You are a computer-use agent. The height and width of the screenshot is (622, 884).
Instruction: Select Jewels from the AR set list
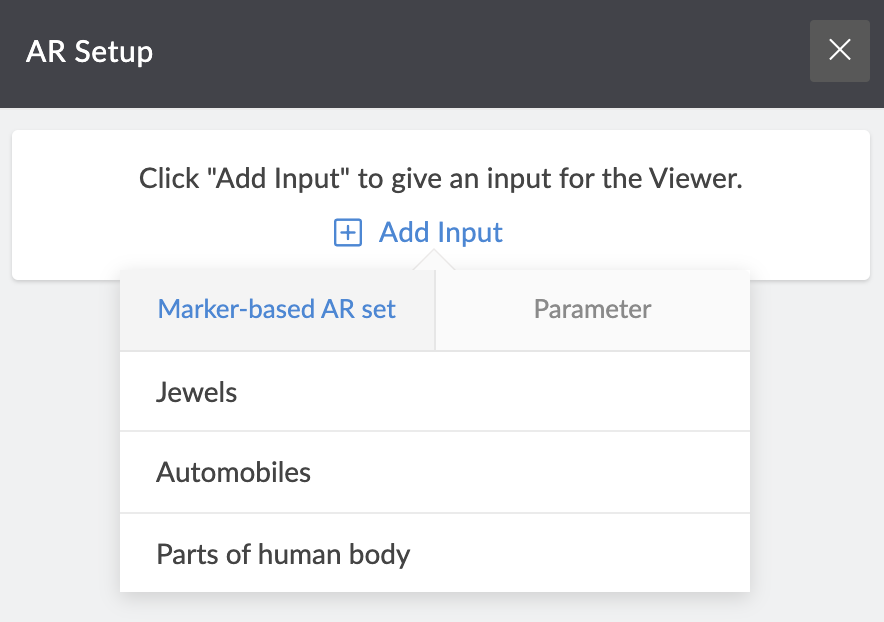pyautogui.click(x=196, y=392)
